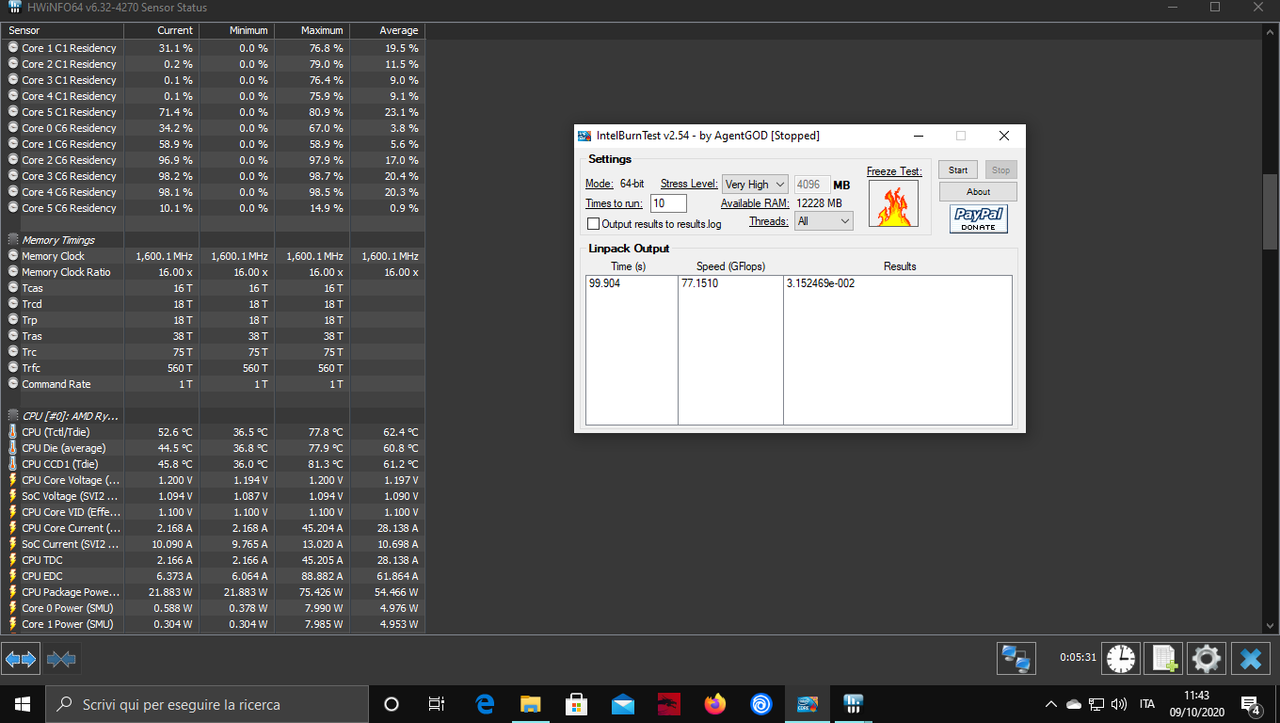The height and width of the screenshot is (723, 1280).
Task: Click the disabled Stop button
Action: pyautogui.click(x=1001, y=170)
